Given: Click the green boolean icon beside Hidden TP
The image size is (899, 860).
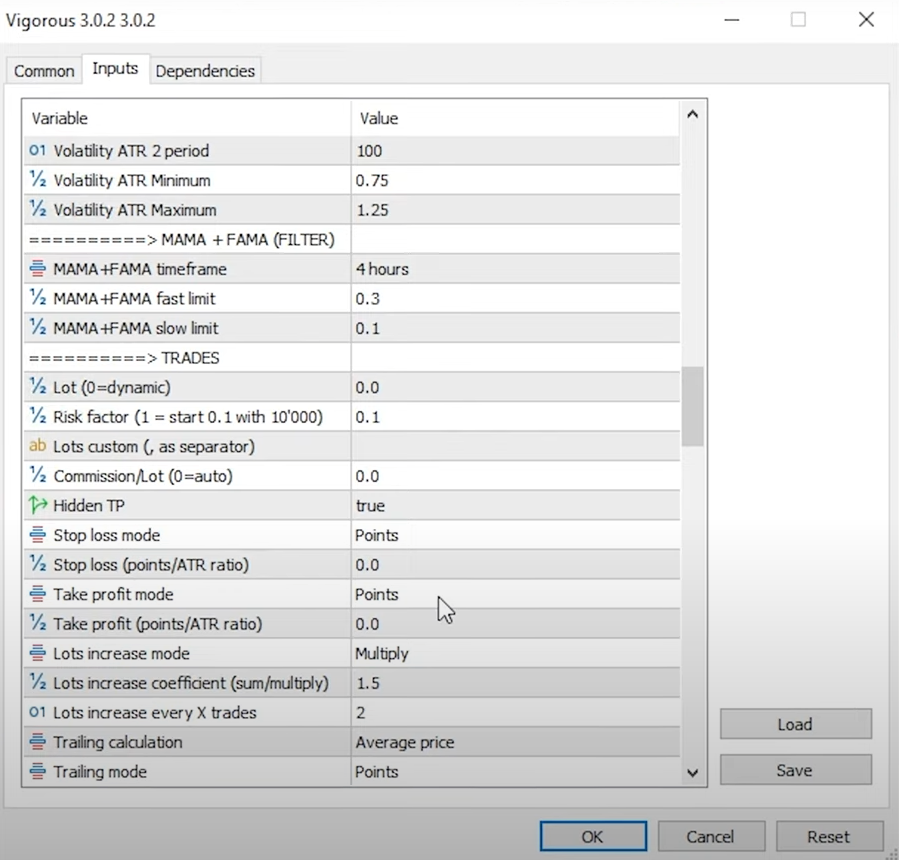Looking at the screenshot, I should click(x=38, y=506).
